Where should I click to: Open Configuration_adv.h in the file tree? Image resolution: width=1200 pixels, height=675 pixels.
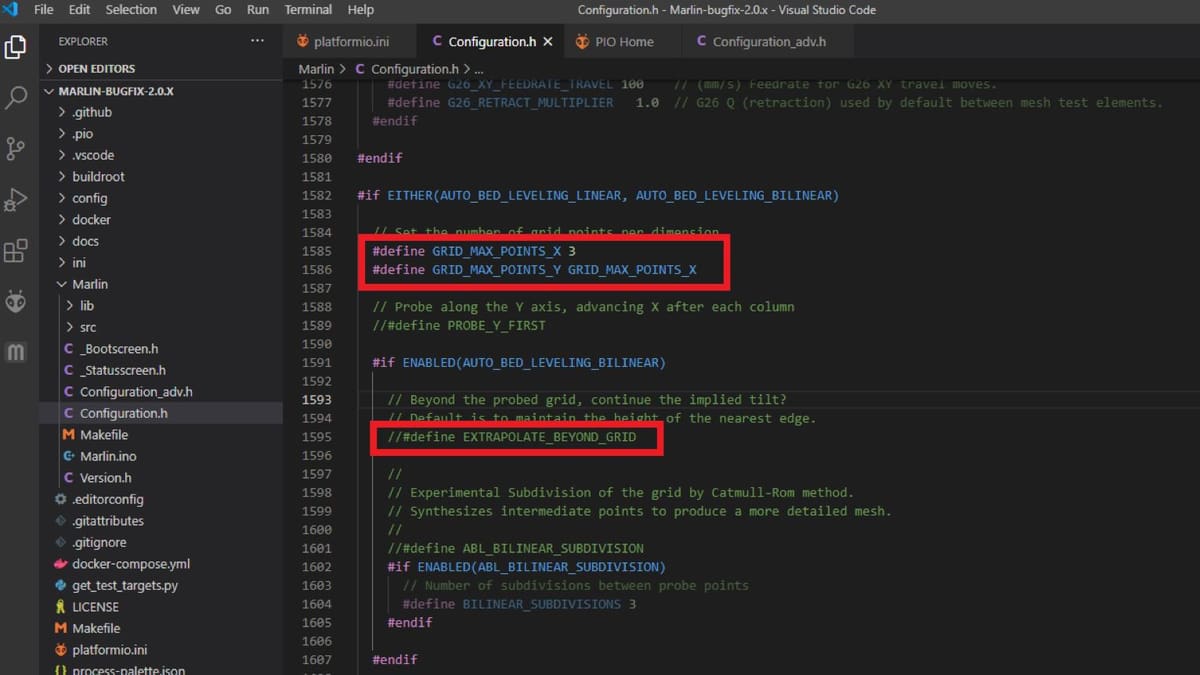click(x=135, y=392)
